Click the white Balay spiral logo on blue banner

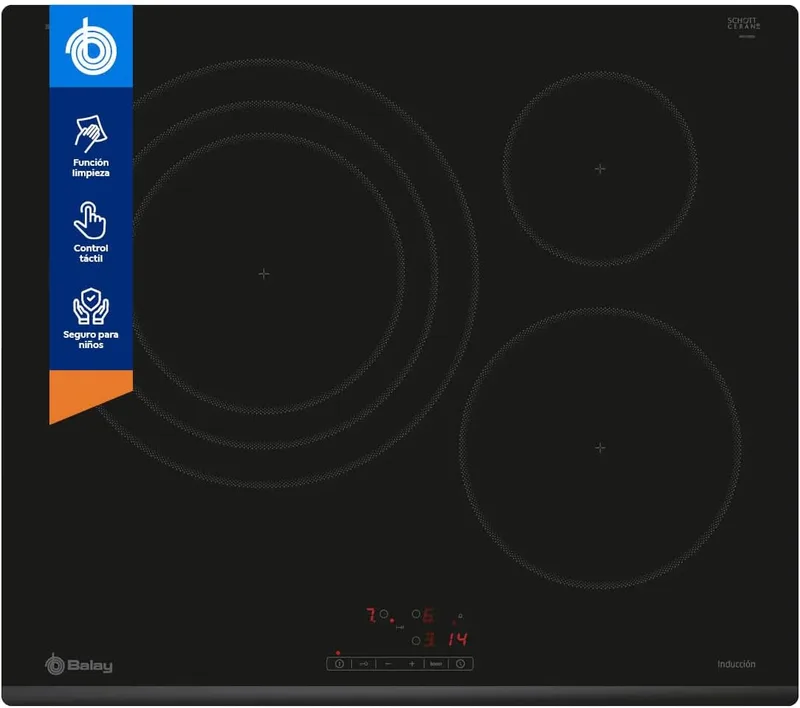click(x=91, y=47)
